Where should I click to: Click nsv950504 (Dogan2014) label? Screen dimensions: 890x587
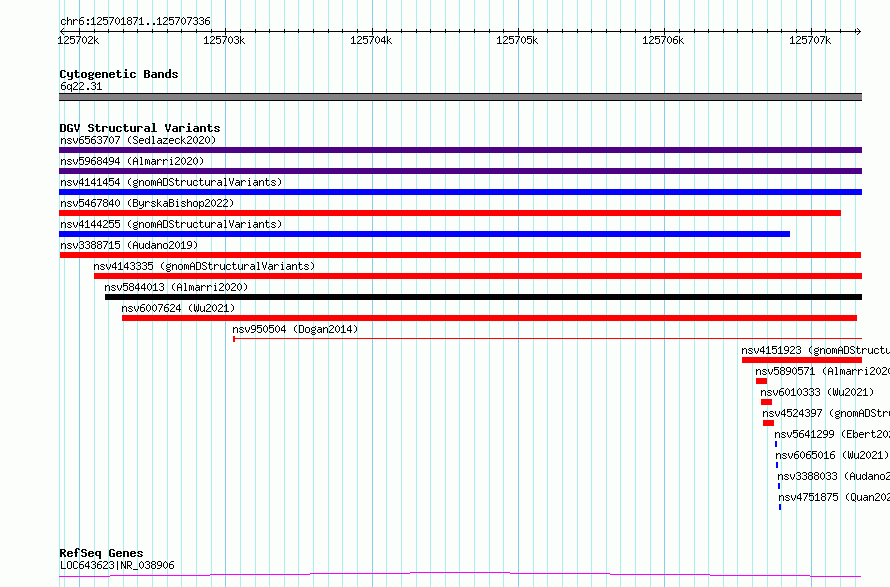point(295,329)
